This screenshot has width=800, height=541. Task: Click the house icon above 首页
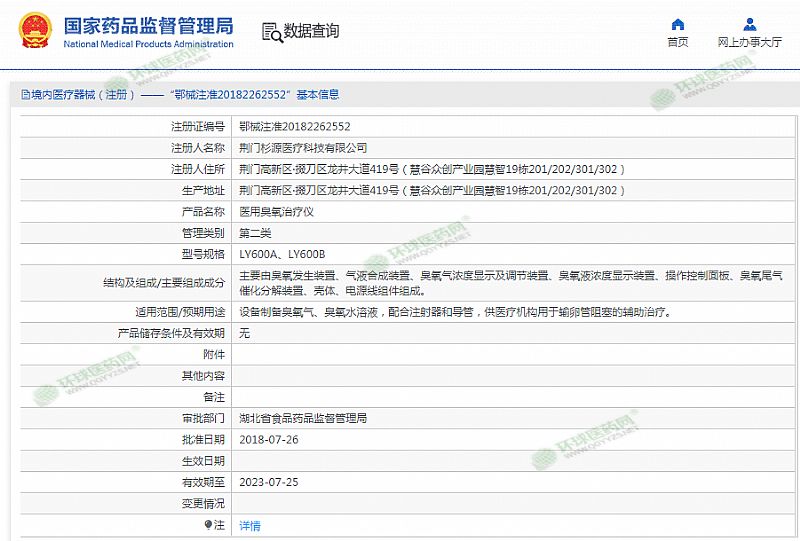tap(678, 24)
